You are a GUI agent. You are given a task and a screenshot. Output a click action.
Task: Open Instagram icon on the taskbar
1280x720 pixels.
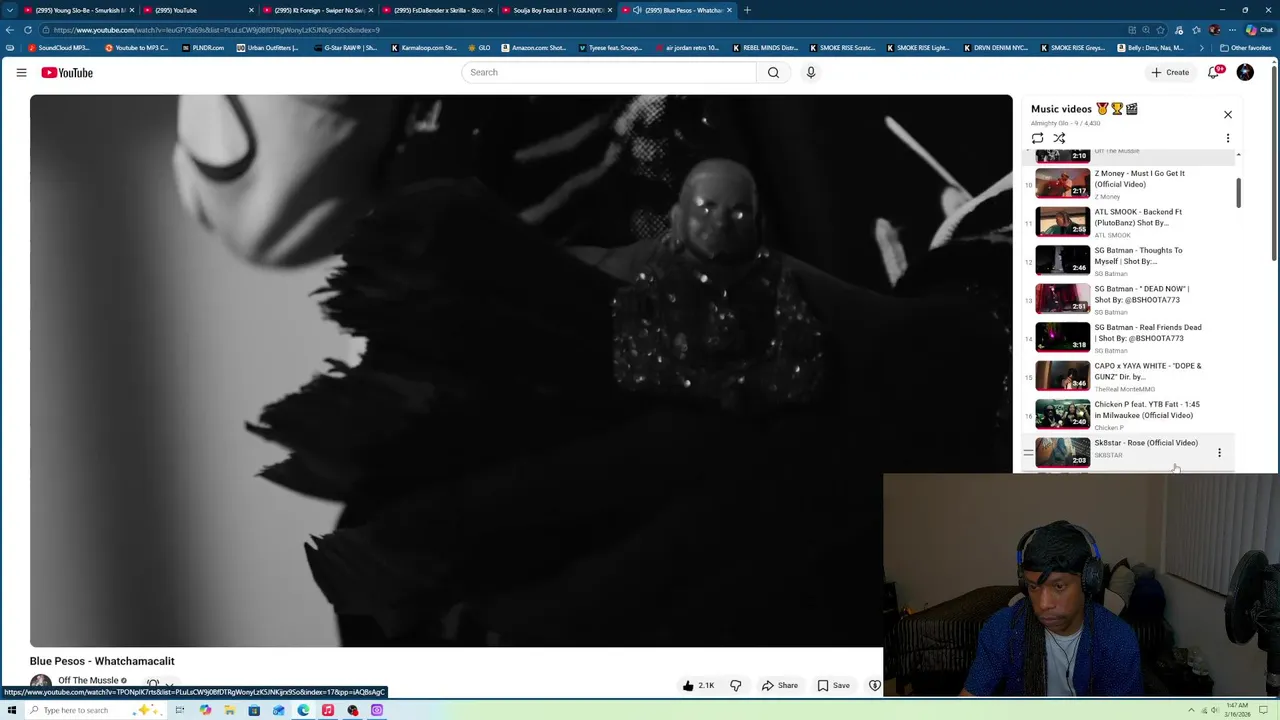(377, 710)
